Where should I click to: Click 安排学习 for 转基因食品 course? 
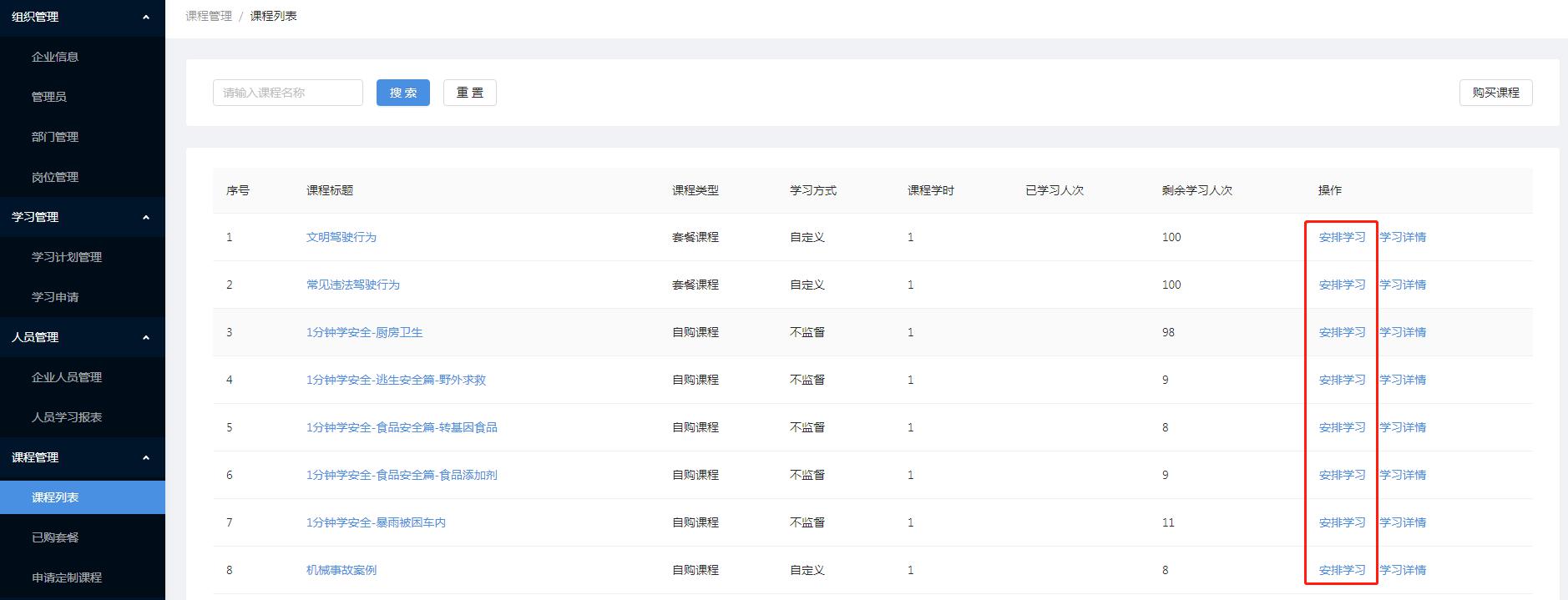click(x=1342, y=427)
